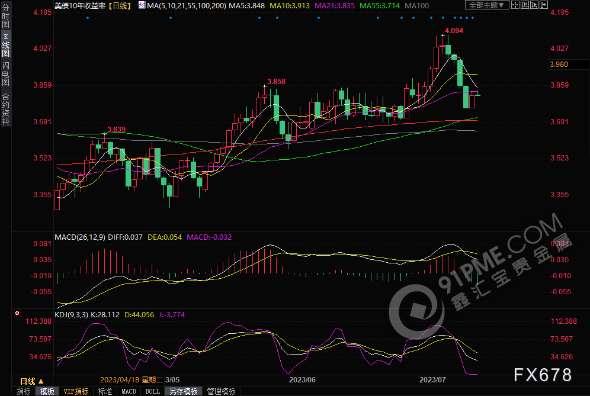Click the MA indicator settings icon
590x396 pixels.
click(141, 5)
